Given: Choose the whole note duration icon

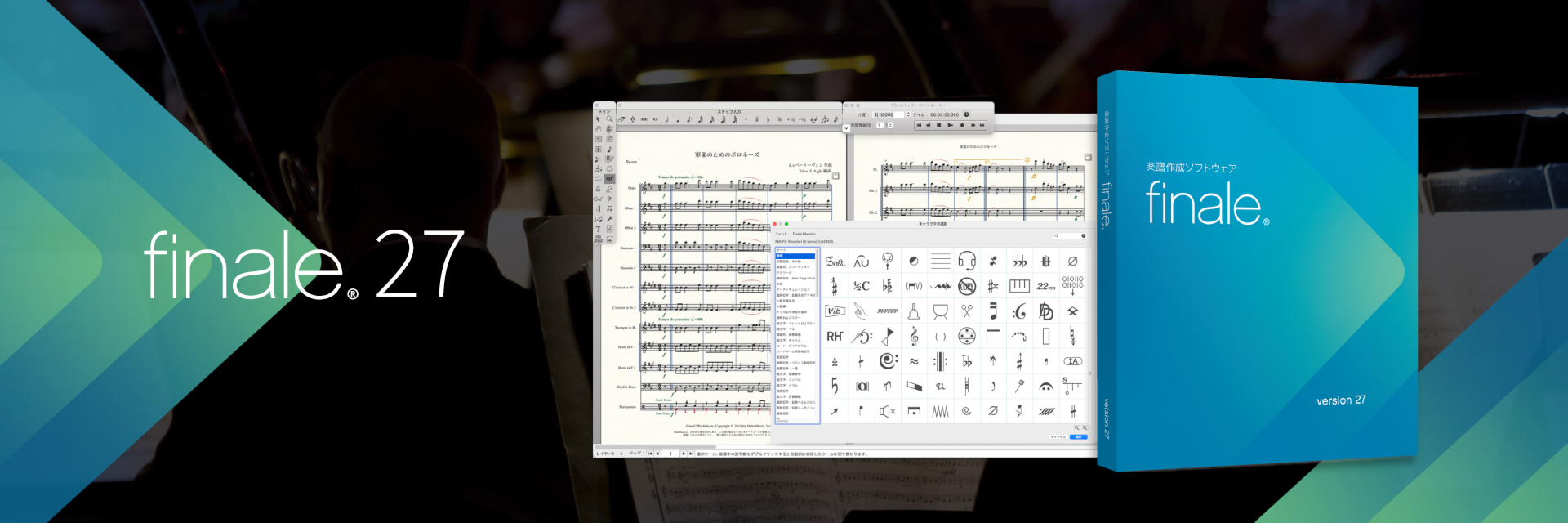Looking at the screenshot, I should pyautogui.click(x=655, y=119).
